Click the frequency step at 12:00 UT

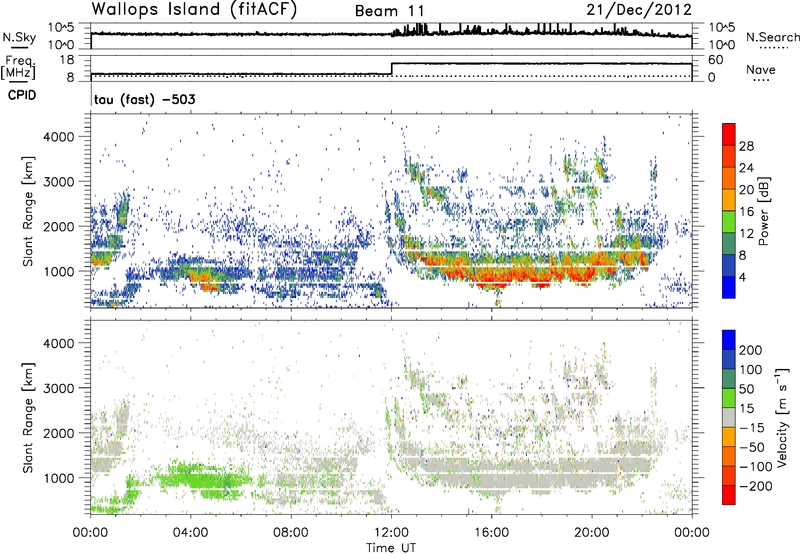(x=391, y=69)
